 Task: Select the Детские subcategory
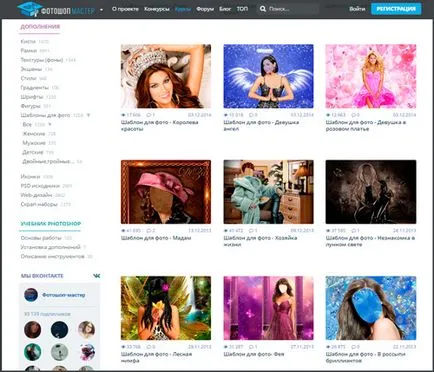(x=33, y=152)
